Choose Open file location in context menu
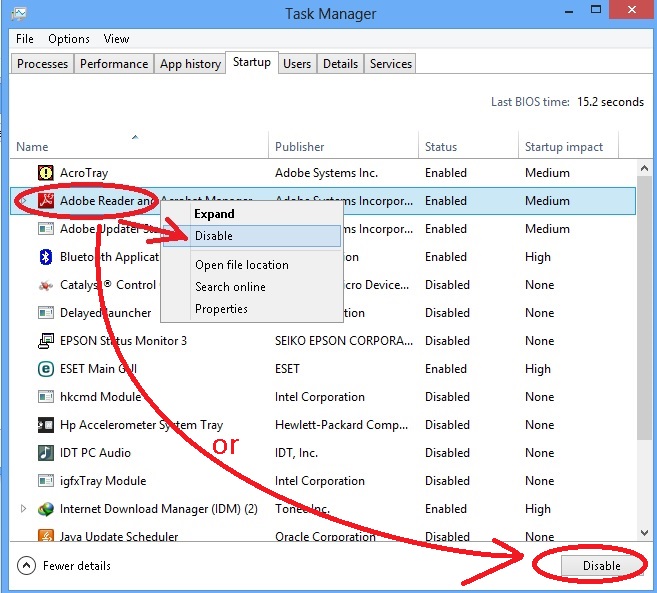 point(252,265)
